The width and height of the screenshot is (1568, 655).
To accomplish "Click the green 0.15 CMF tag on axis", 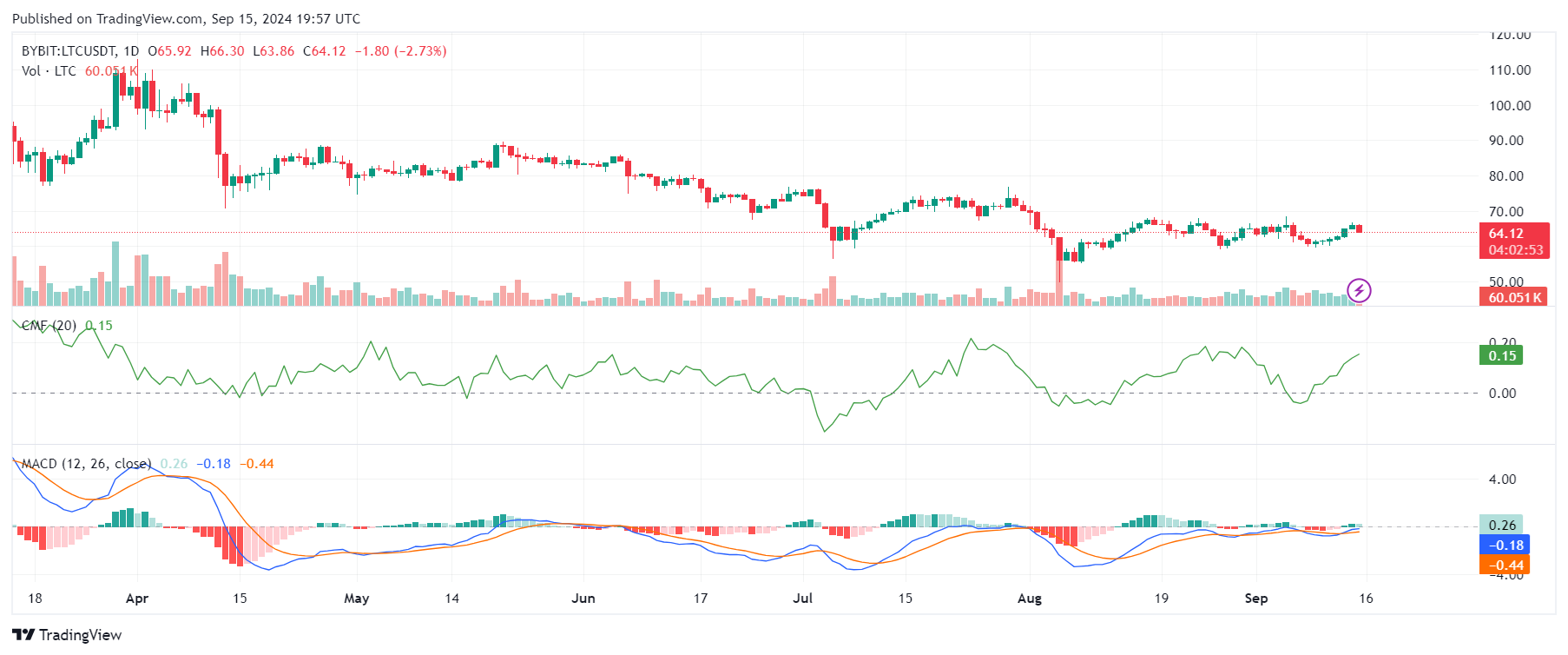I will [1501, 355].
